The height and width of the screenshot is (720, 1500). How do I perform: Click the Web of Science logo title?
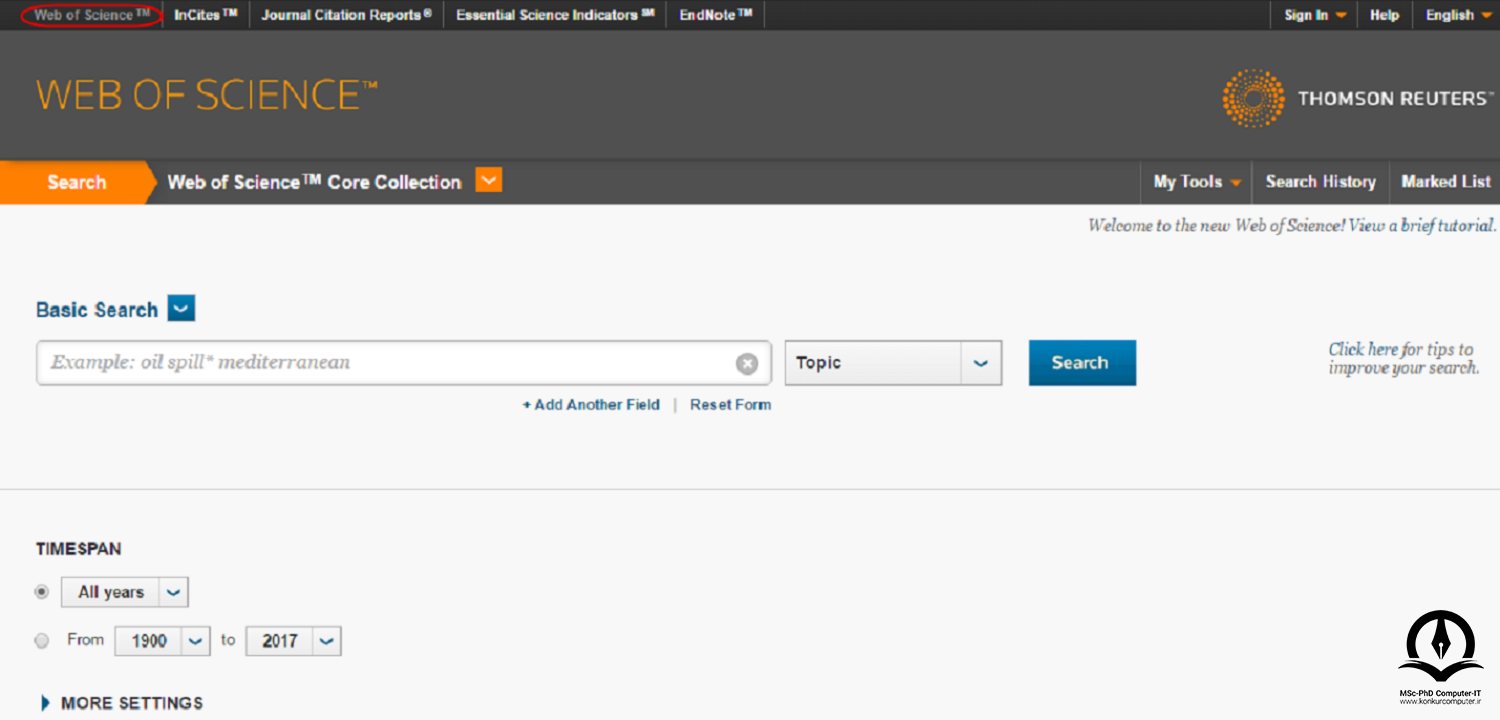[207, 95]
